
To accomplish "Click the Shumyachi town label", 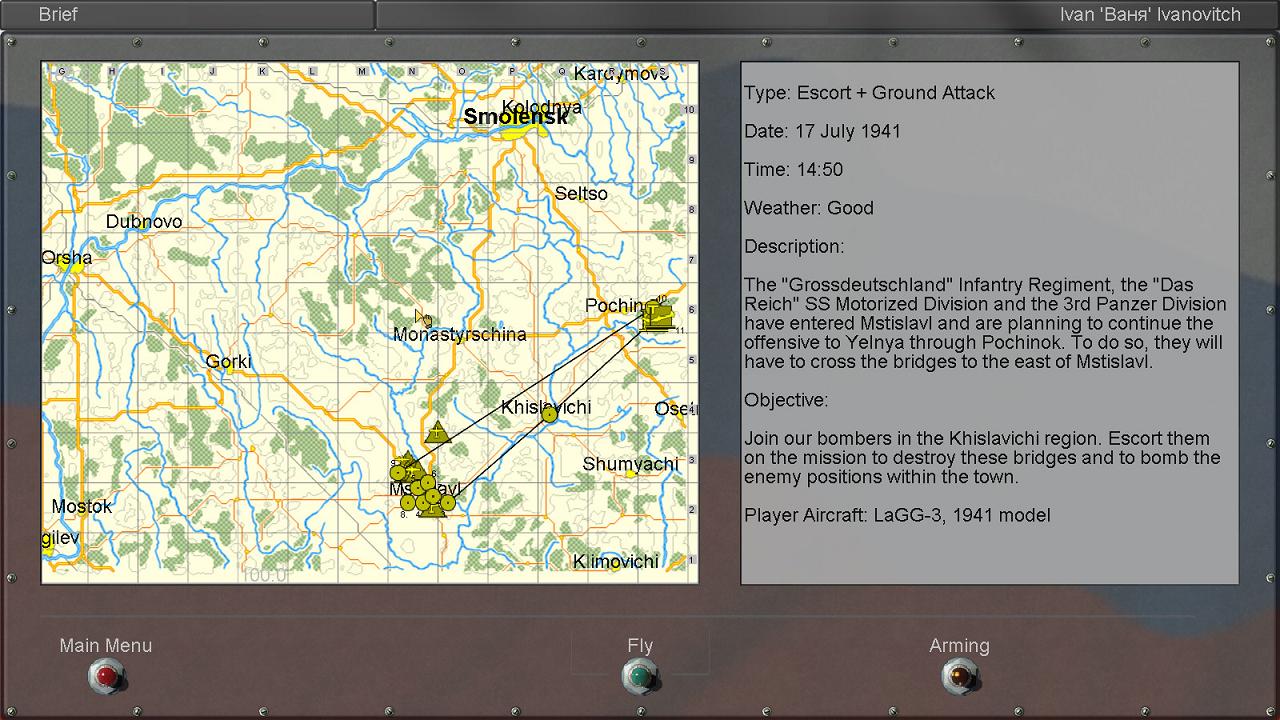I will pos(630,465).
